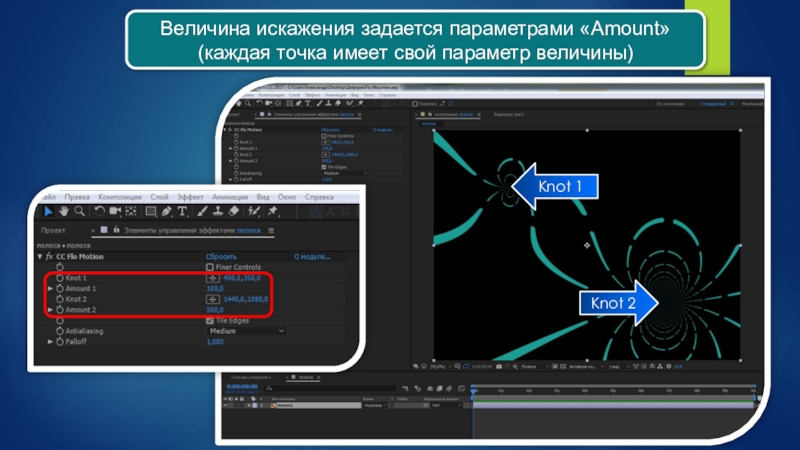Select the Rotation tool in enlarged inset

pyautogui.click(x=99, y=211)
